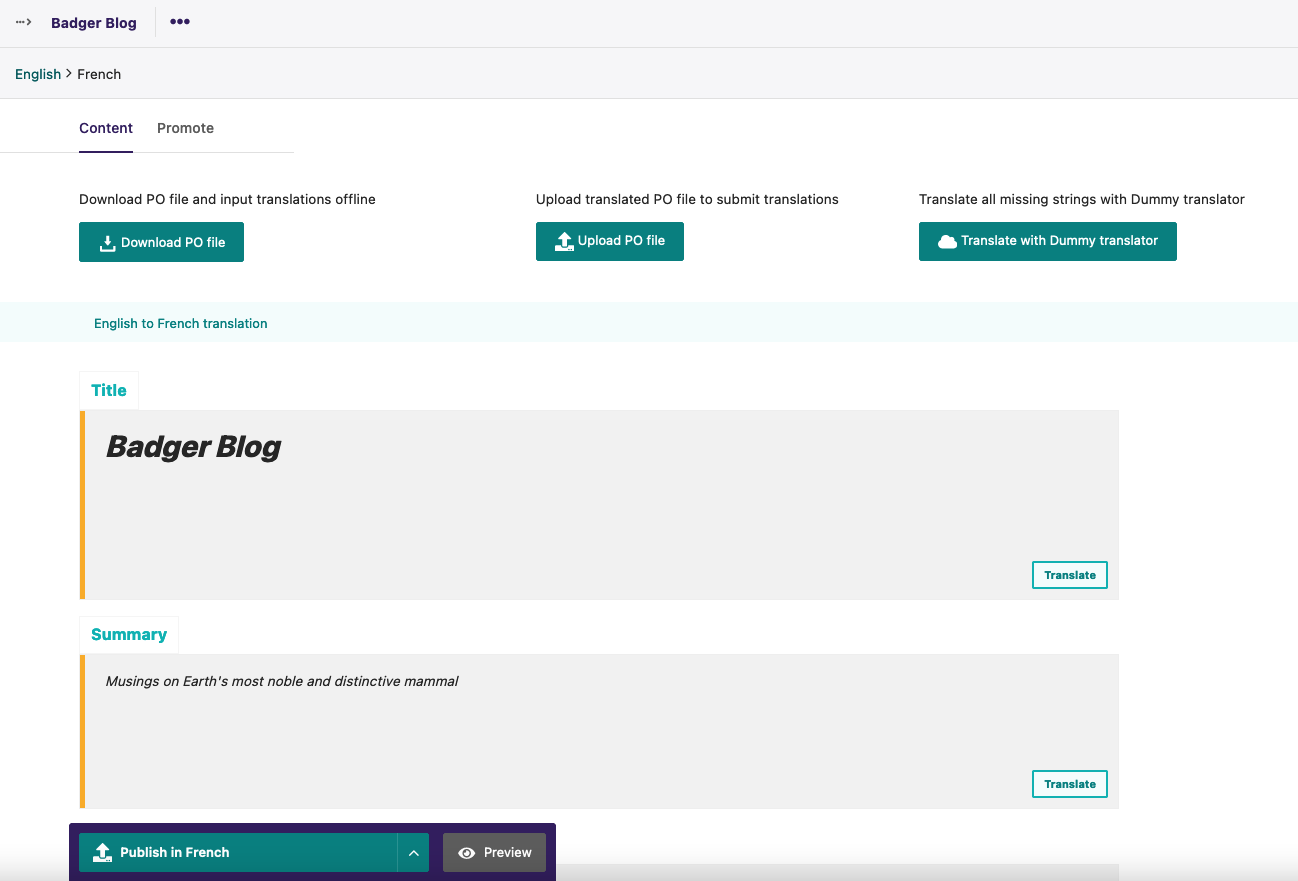The height and width of the screenshot is (881, 1298).
Task: Open the English breadcrumb link
Action: (37, 74)
